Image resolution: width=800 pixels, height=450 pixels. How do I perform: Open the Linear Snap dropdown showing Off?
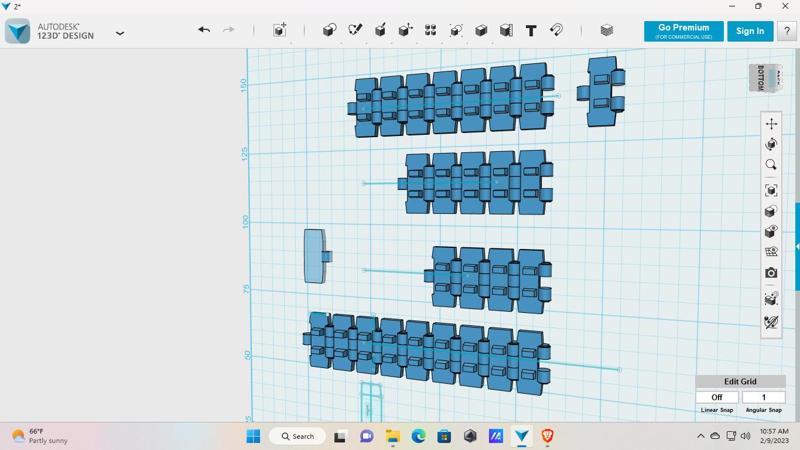point(717,397)
